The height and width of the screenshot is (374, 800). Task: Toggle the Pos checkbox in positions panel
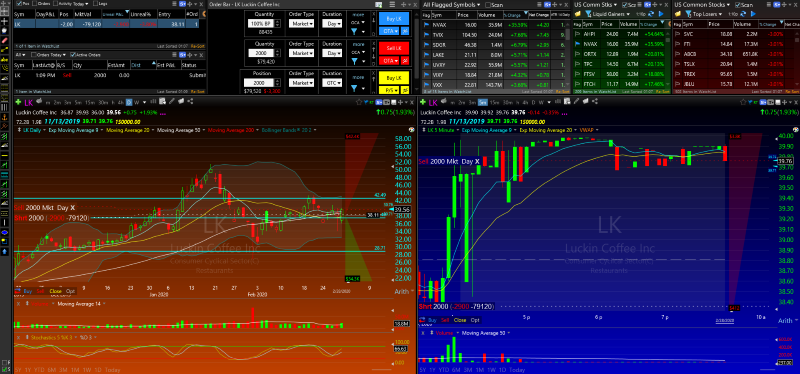[19, 4]
